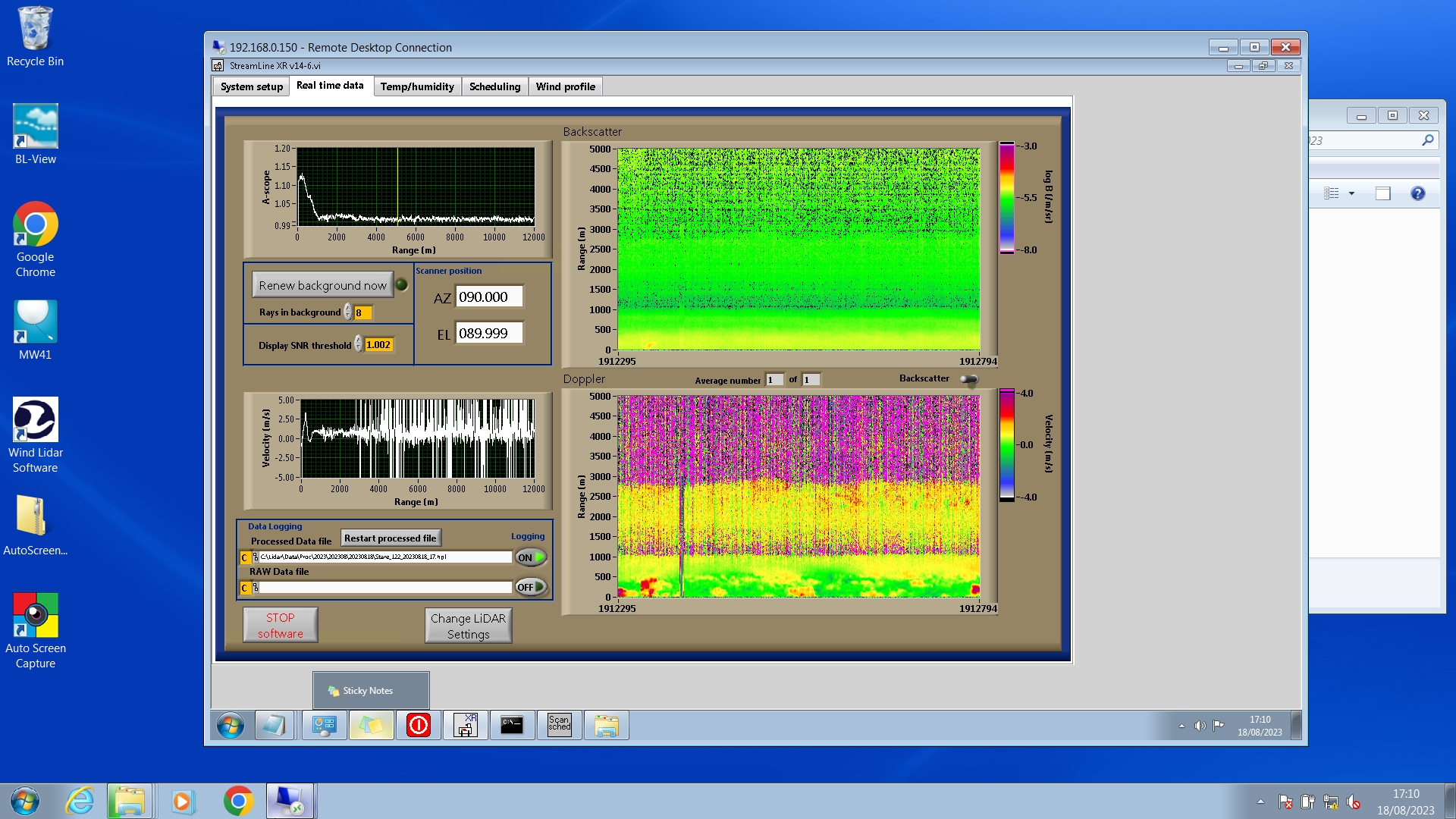Switch to the Wind profile tab
This screenshot has height=819, width=1456.
coord(565,86)
